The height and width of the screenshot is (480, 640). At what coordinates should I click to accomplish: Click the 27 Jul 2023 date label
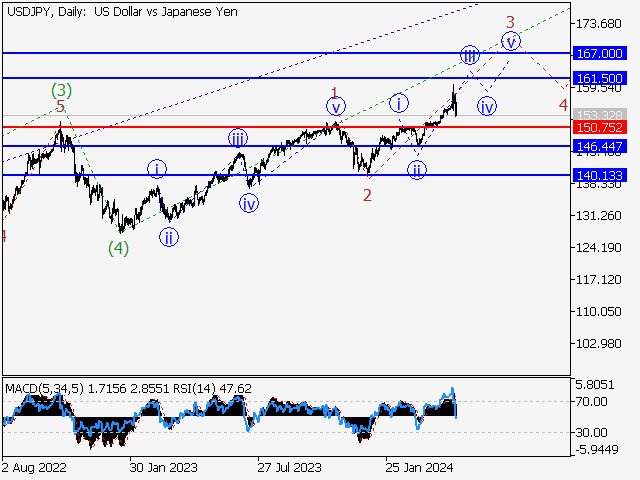click(289, 467)
